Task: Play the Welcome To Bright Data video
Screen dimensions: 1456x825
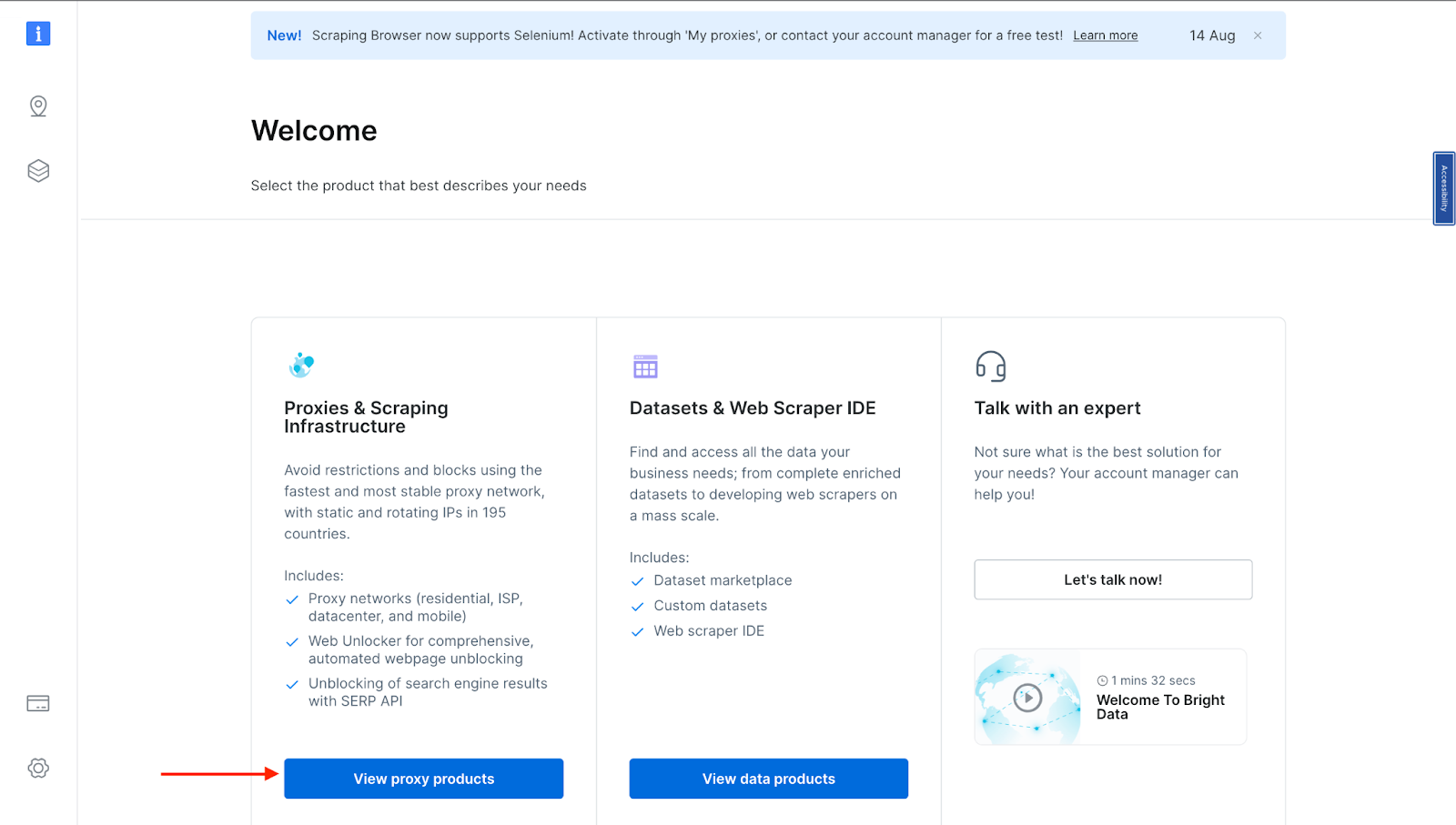Action: (1027, 698)
